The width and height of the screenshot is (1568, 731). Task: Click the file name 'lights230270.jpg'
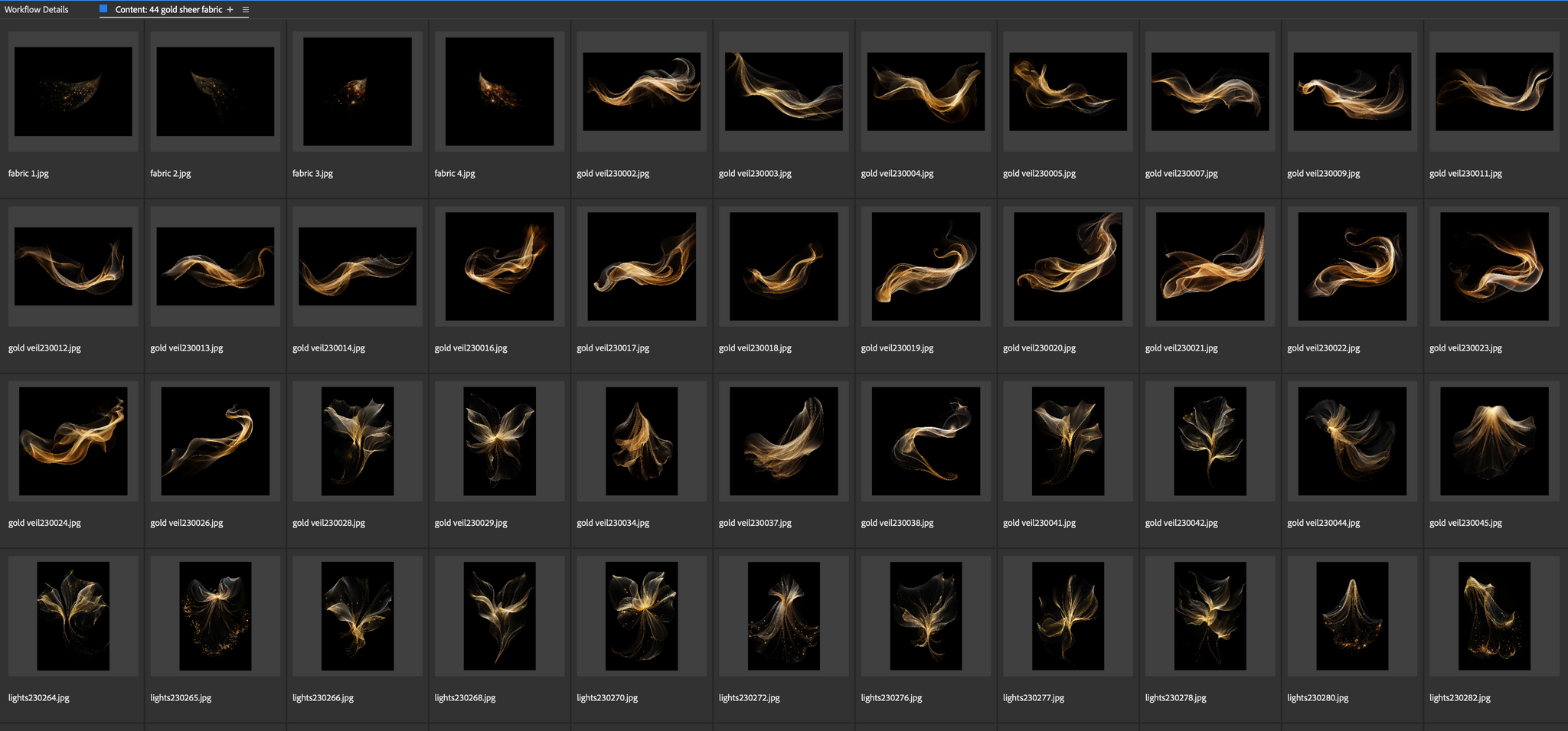click(607, 698)
